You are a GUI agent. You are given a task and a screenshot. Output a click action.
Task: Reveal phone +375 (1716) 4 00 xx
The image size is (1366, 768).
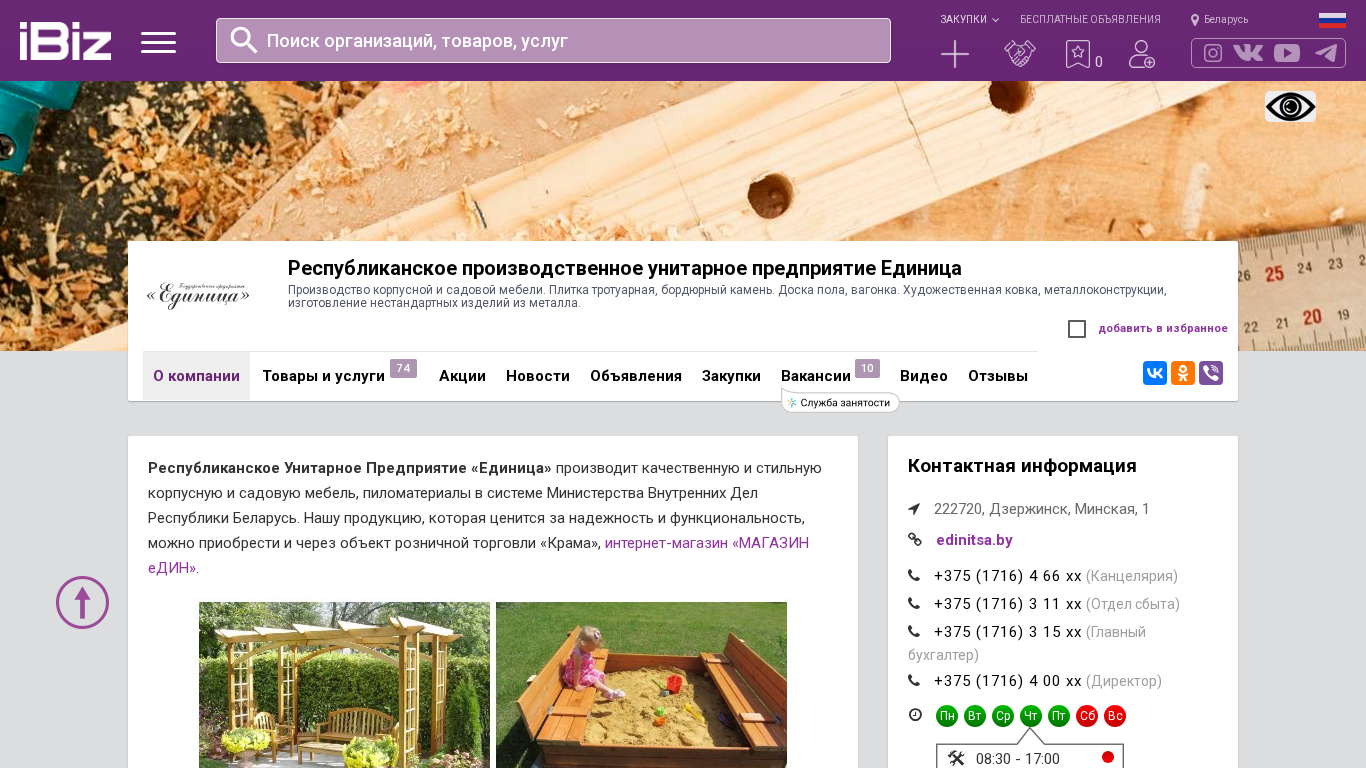1008,681
